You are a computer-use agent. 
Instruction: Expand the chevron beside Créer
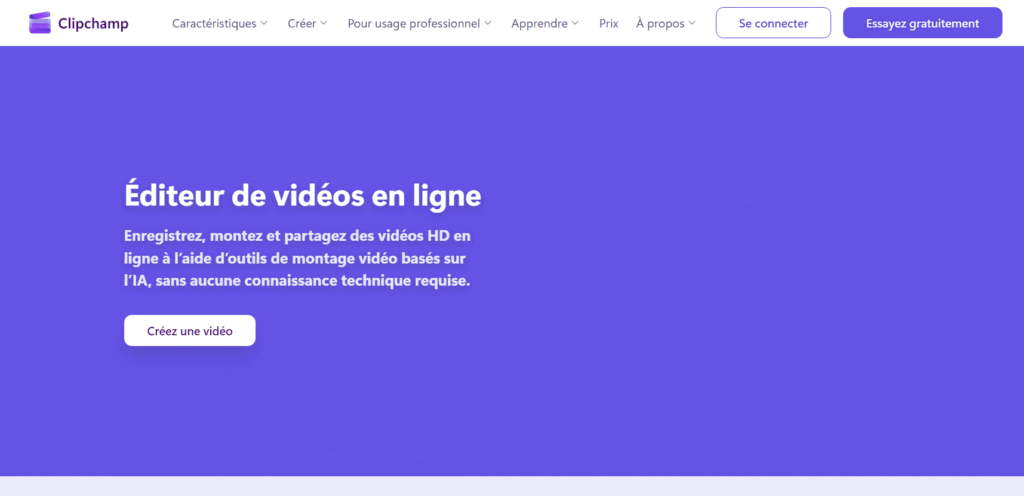324,23
